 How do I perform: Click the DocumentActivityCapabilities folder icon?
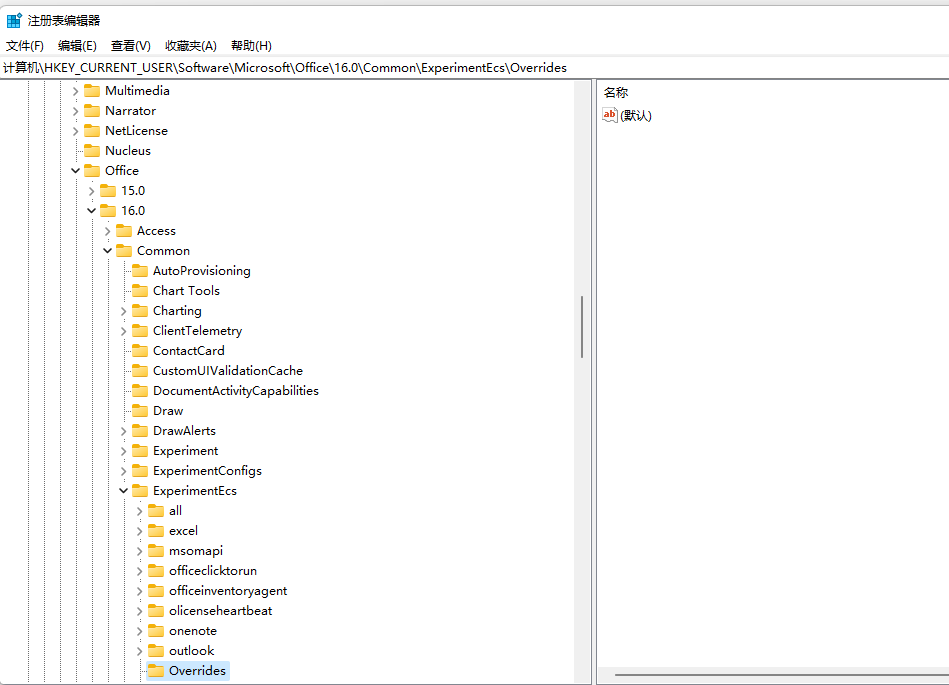(x=140, y=390)
